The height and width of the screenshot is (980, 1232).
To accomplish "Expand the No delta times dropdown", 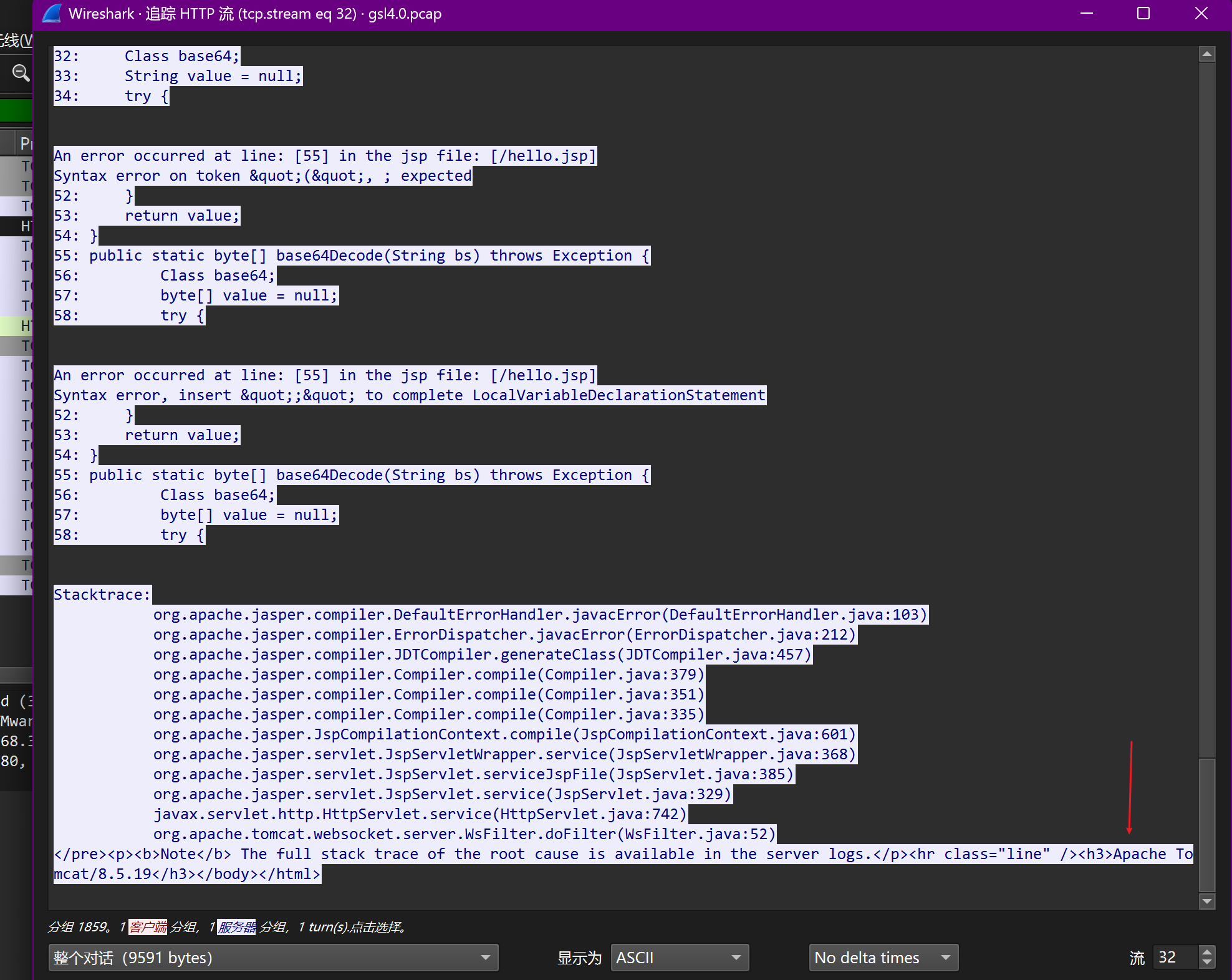I will click(883, 958).
